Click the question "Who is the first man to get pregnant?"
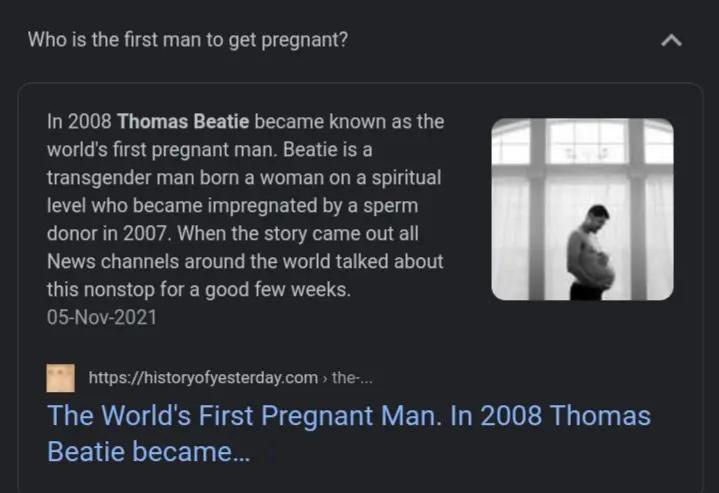This screenshot has width=719, height=493. coord(188,40)
